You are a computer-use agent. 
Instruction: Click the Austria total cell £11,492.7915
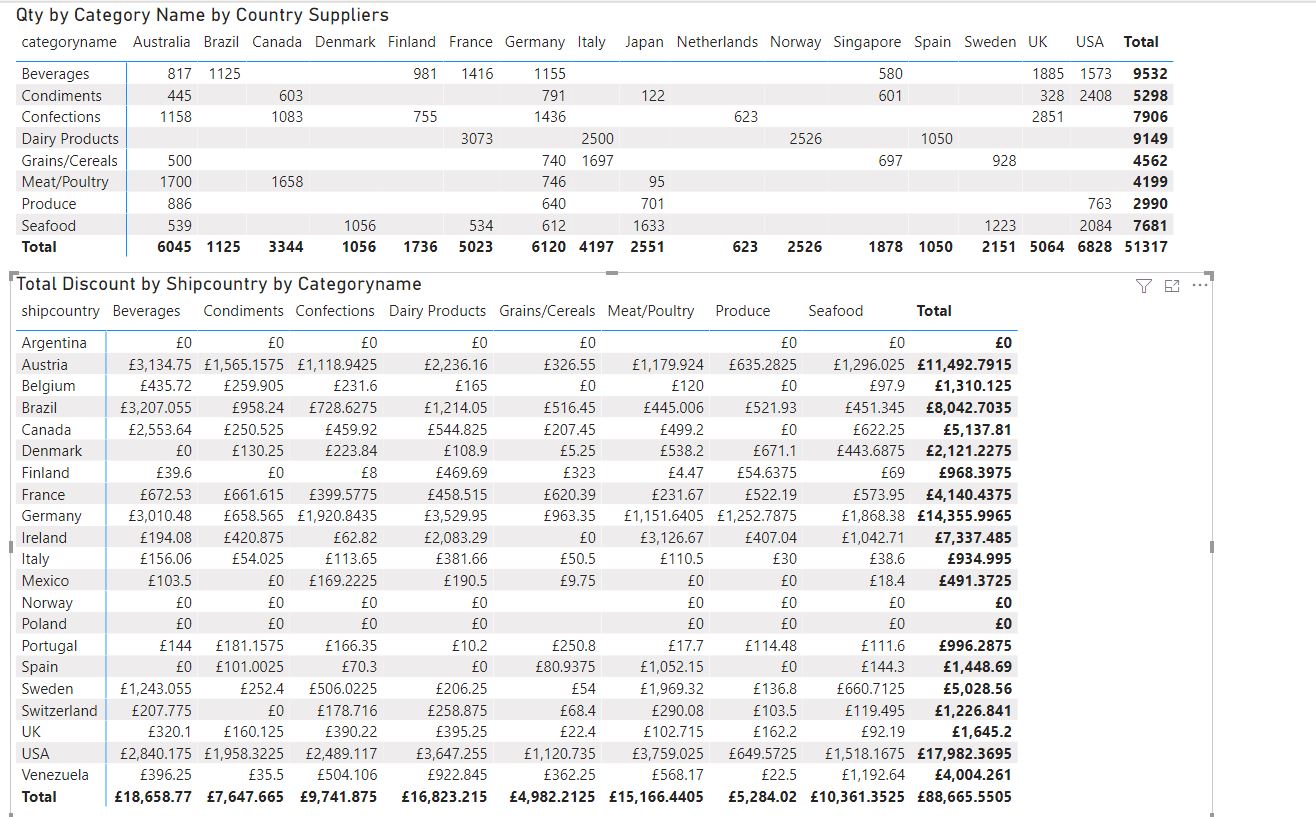pos(964,365)
